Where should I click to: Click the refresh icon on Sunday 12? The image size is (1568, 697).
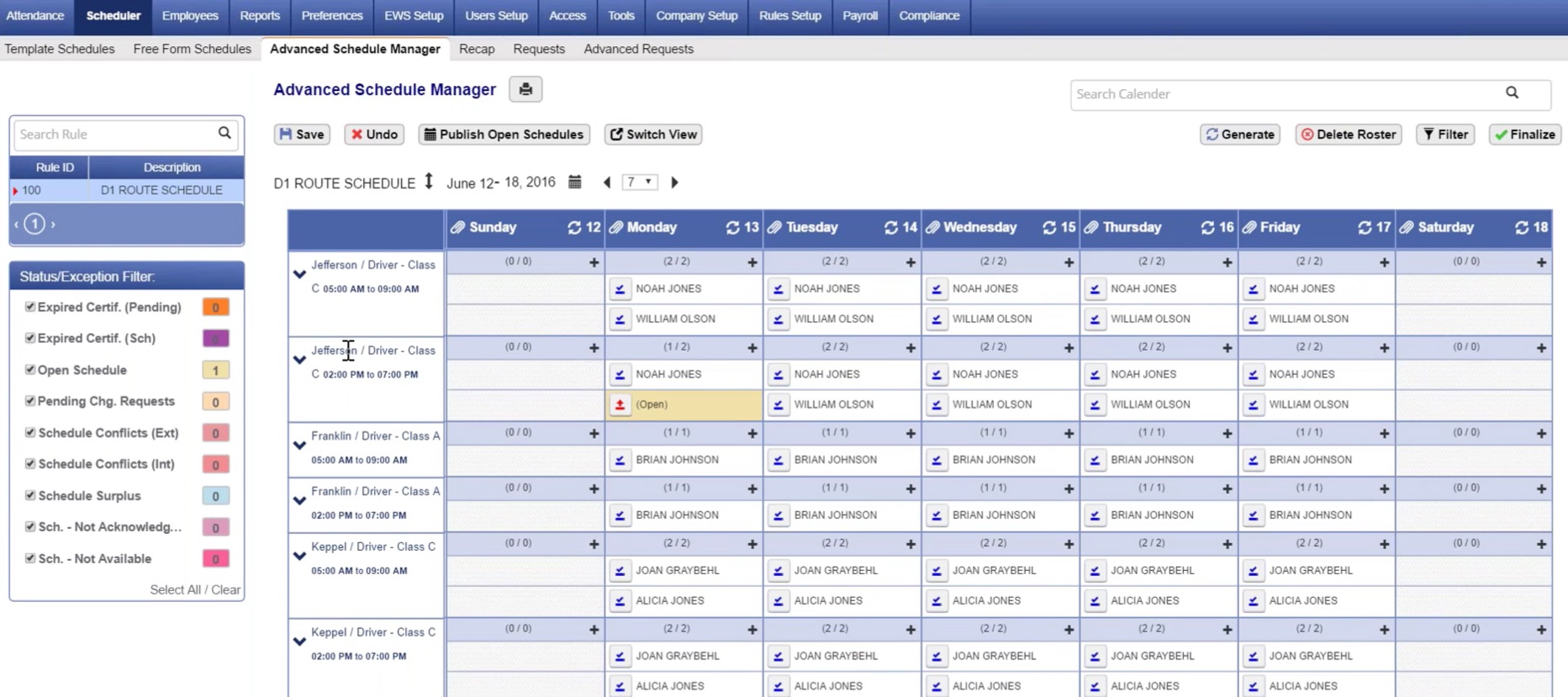pos(574,227)
